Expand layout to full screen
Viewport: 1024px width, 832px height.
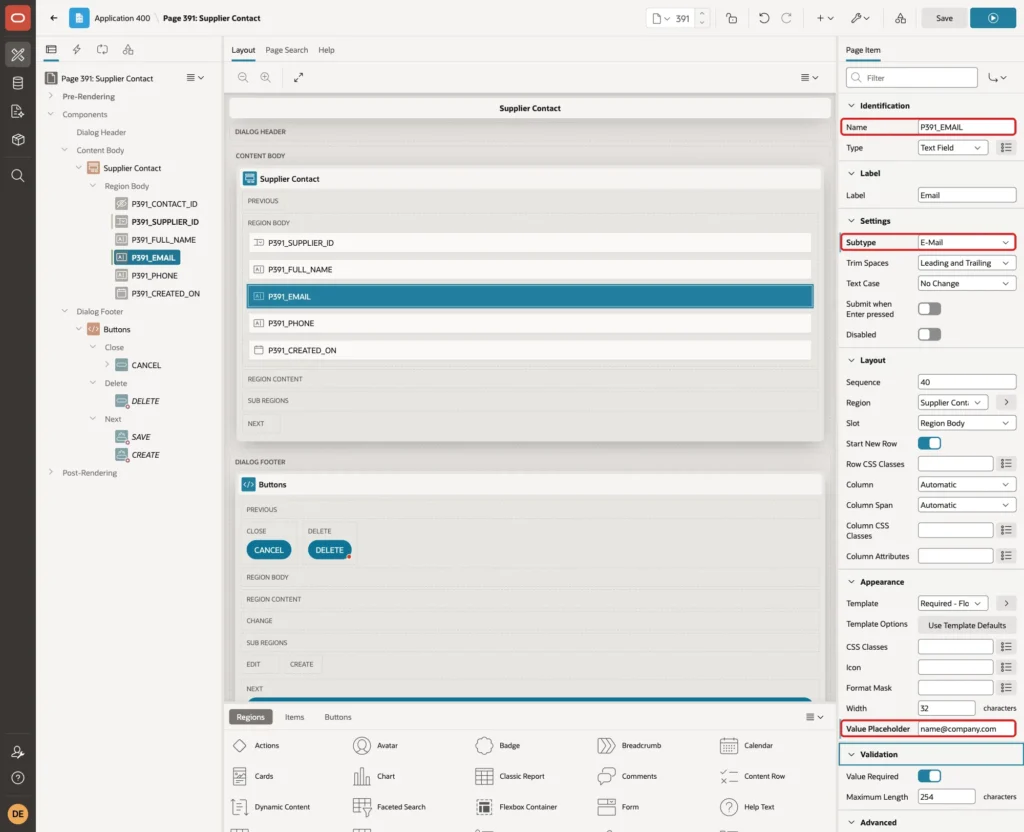click(298, 77)
